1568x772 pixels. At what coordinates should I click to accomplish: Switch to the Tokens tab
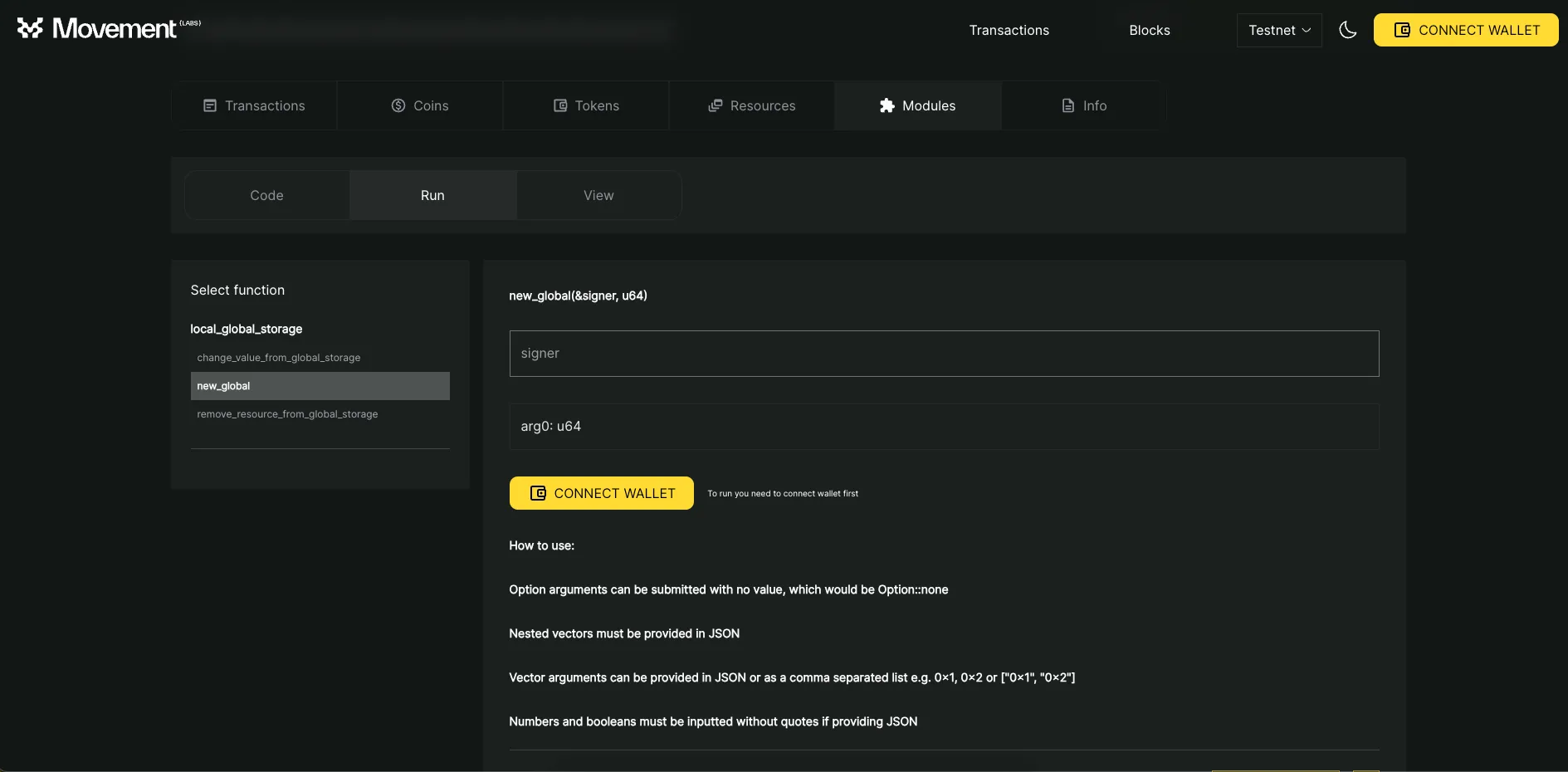(x=586, y=105)
